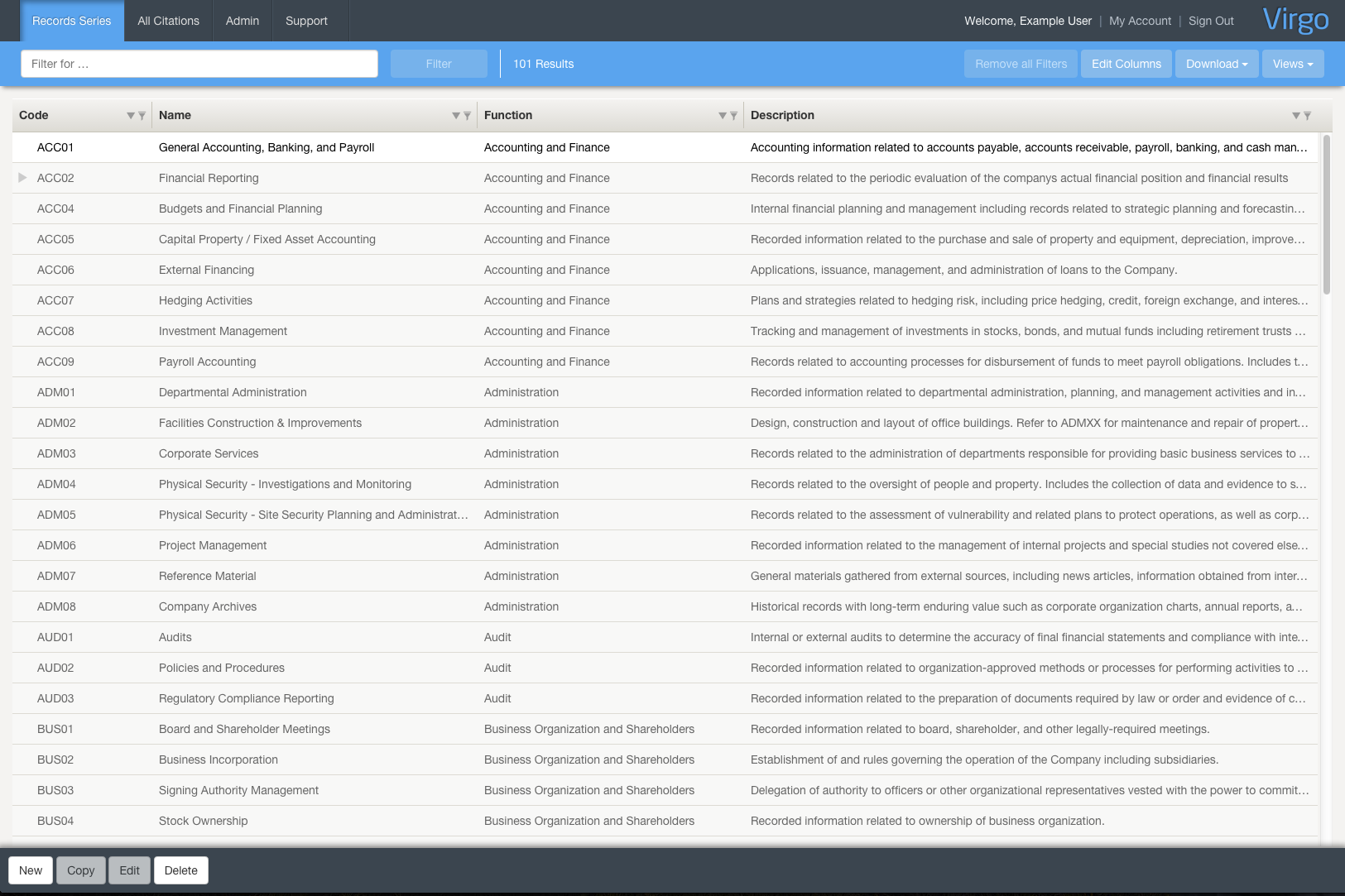Open sort menu arrow on Code column
Image resolution: width=1345 pixels, height=896 pixels.
[x=131, y=116]
